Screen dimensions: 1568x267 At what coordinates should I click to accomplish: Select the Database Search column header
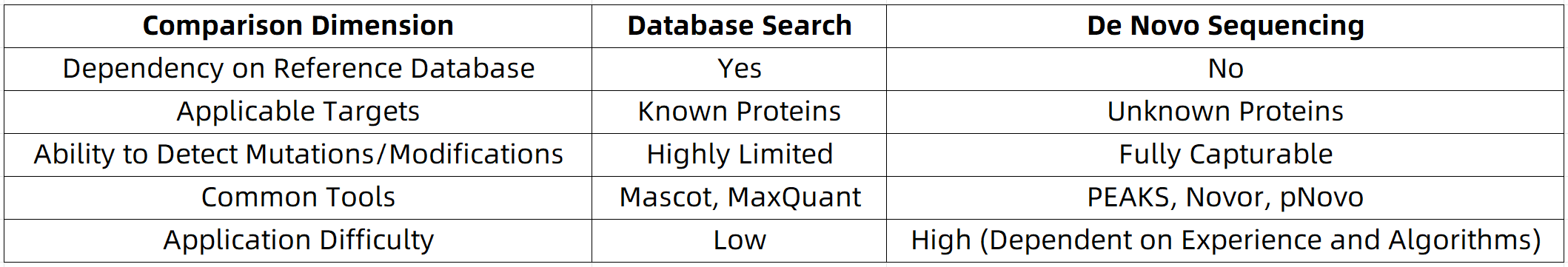[739, 26]
